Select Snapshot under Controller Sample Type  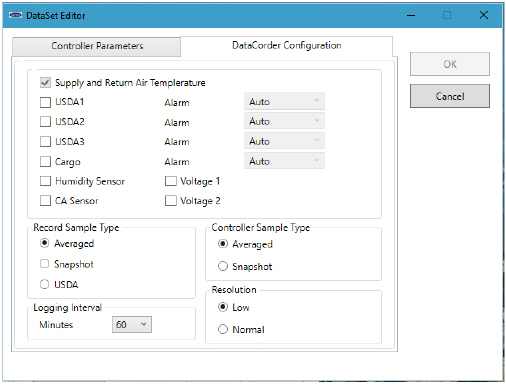[223, 266]
